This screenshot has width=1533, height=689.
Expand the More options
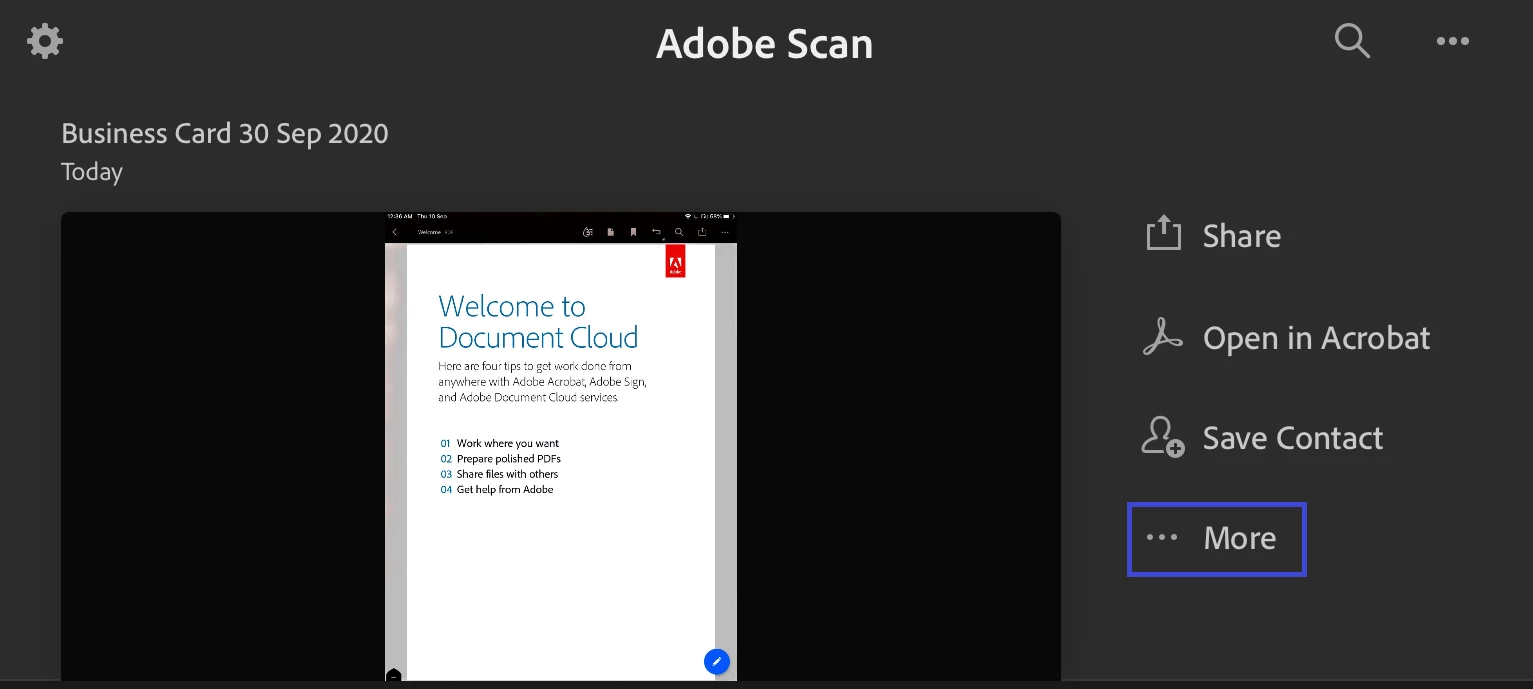[x=1216, y=539]
